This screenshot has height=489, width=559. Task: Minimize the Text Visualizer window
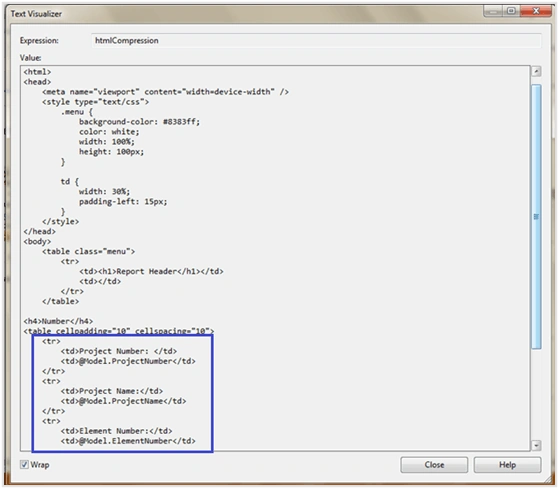tap(493, 11)
